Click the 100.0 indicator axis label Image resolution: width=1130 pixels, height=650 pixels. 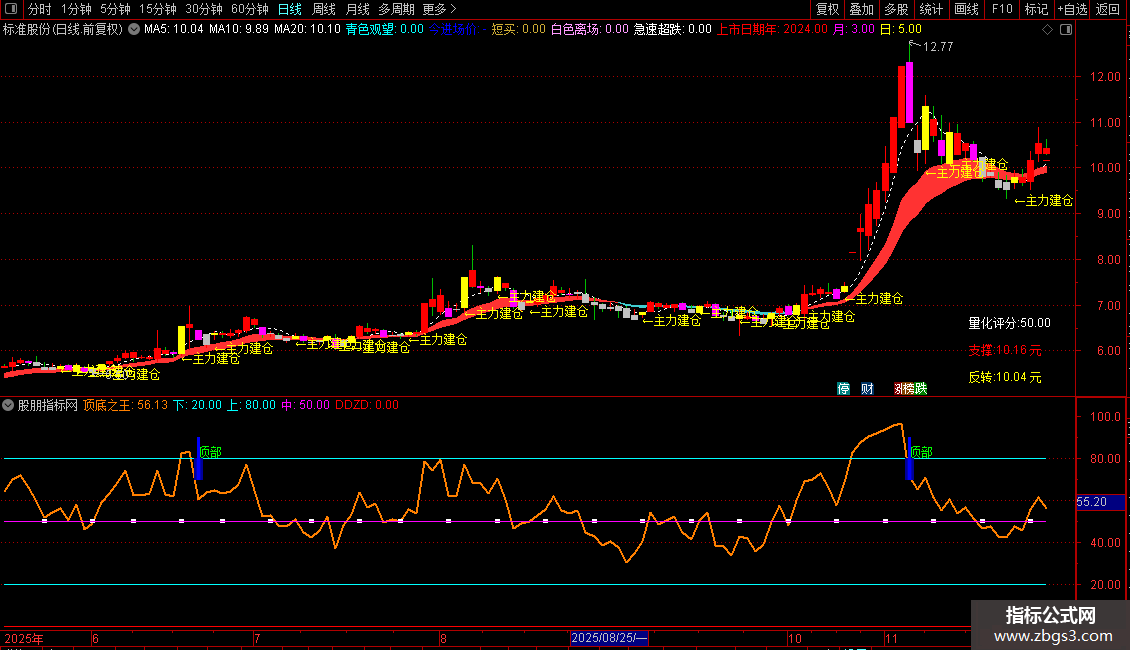1105,417
